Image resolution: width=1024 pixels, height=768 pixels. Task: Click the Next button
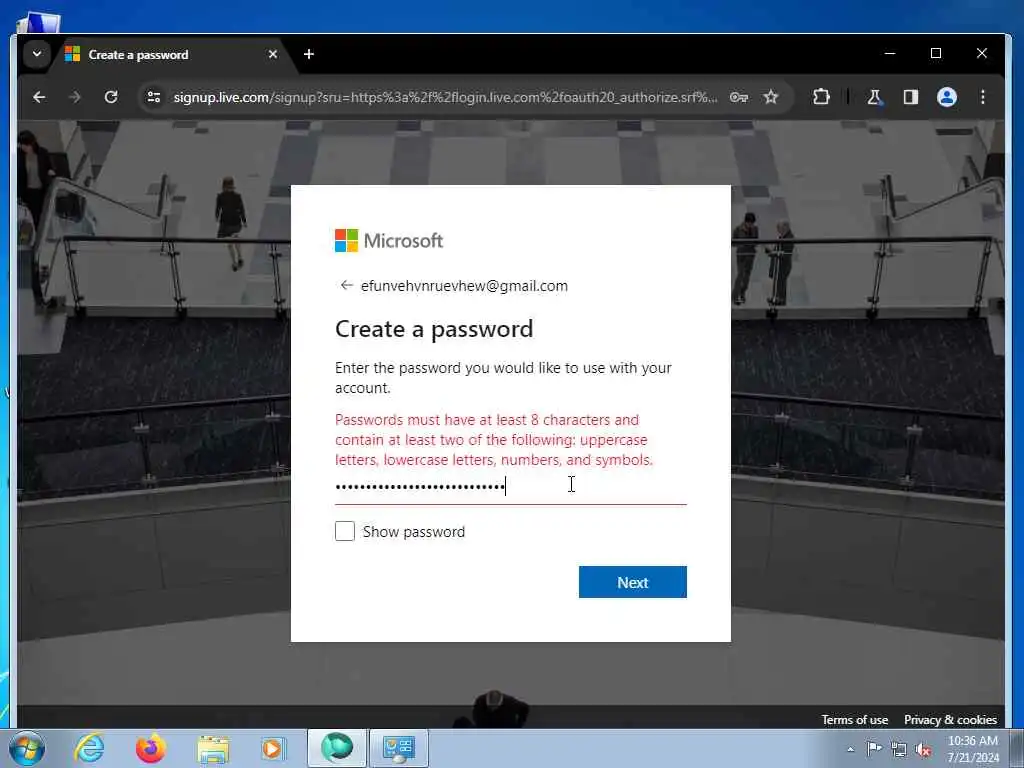633,582
